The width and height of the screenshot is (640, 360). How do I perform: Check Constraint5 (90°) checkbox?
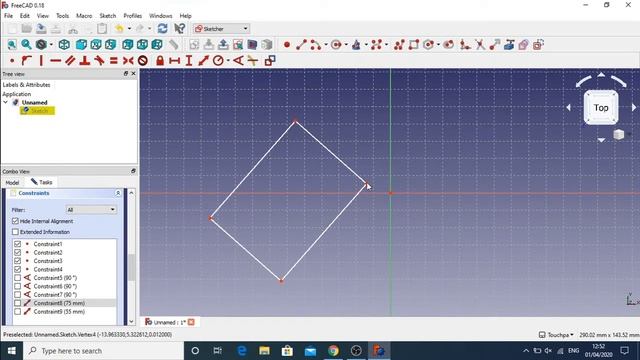point(18,278)
